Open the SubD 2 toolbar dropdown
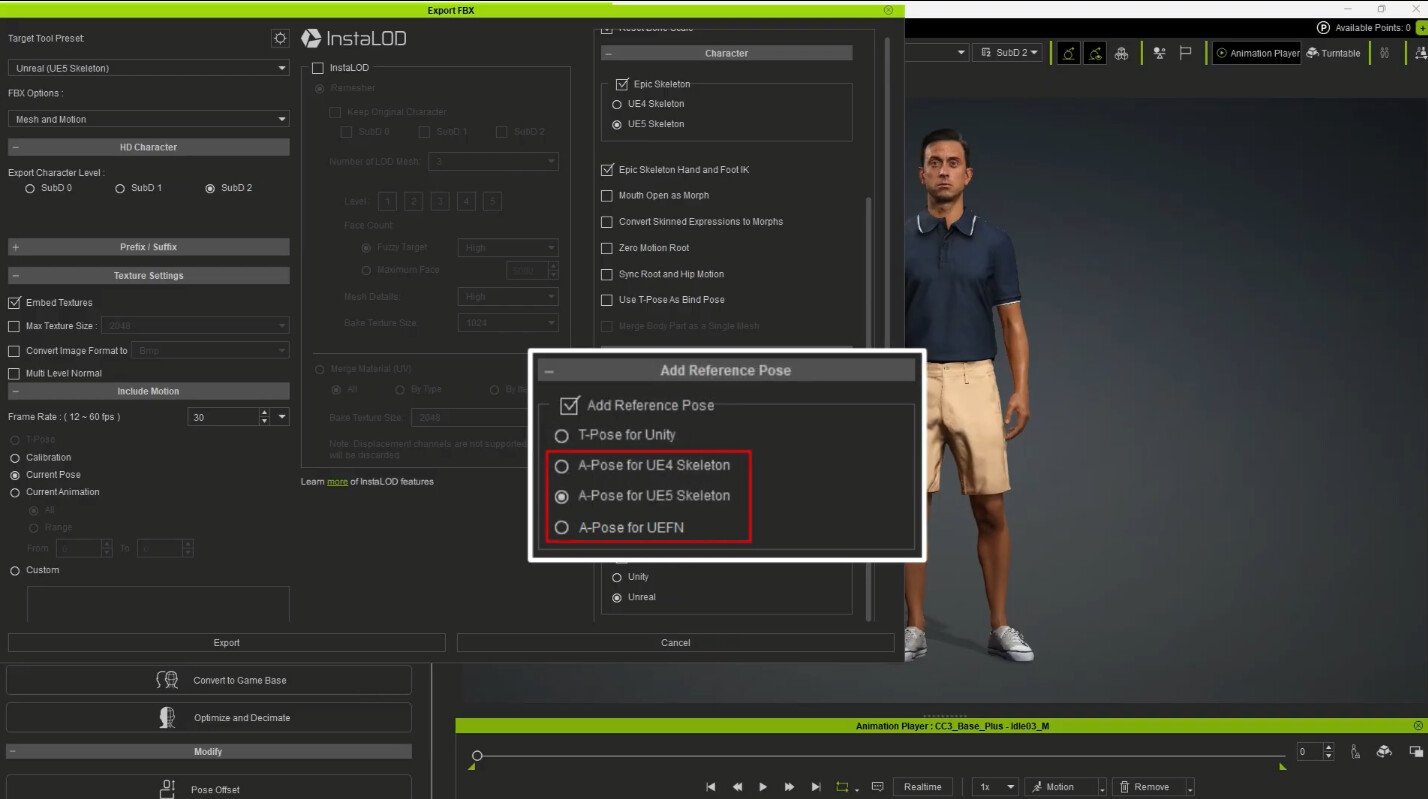Image resolution: width=1428 pixels, height=799 pixels. click(x=1009, y=53)
